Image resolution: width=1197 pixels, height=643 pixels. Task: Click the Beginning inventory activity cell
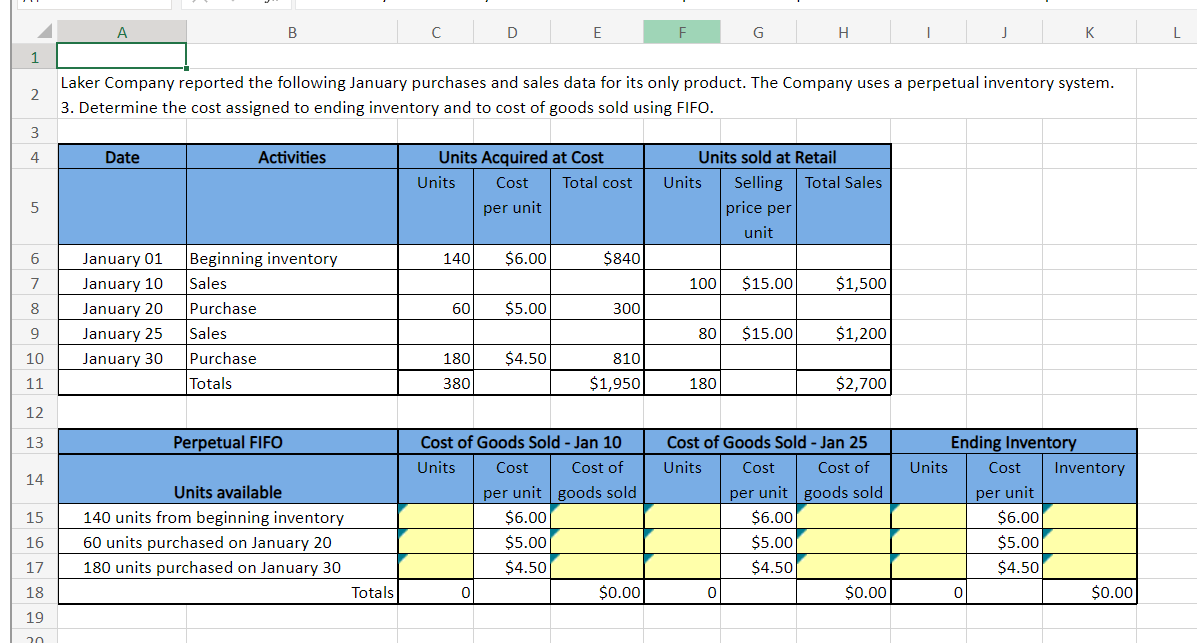click(292, 258)
